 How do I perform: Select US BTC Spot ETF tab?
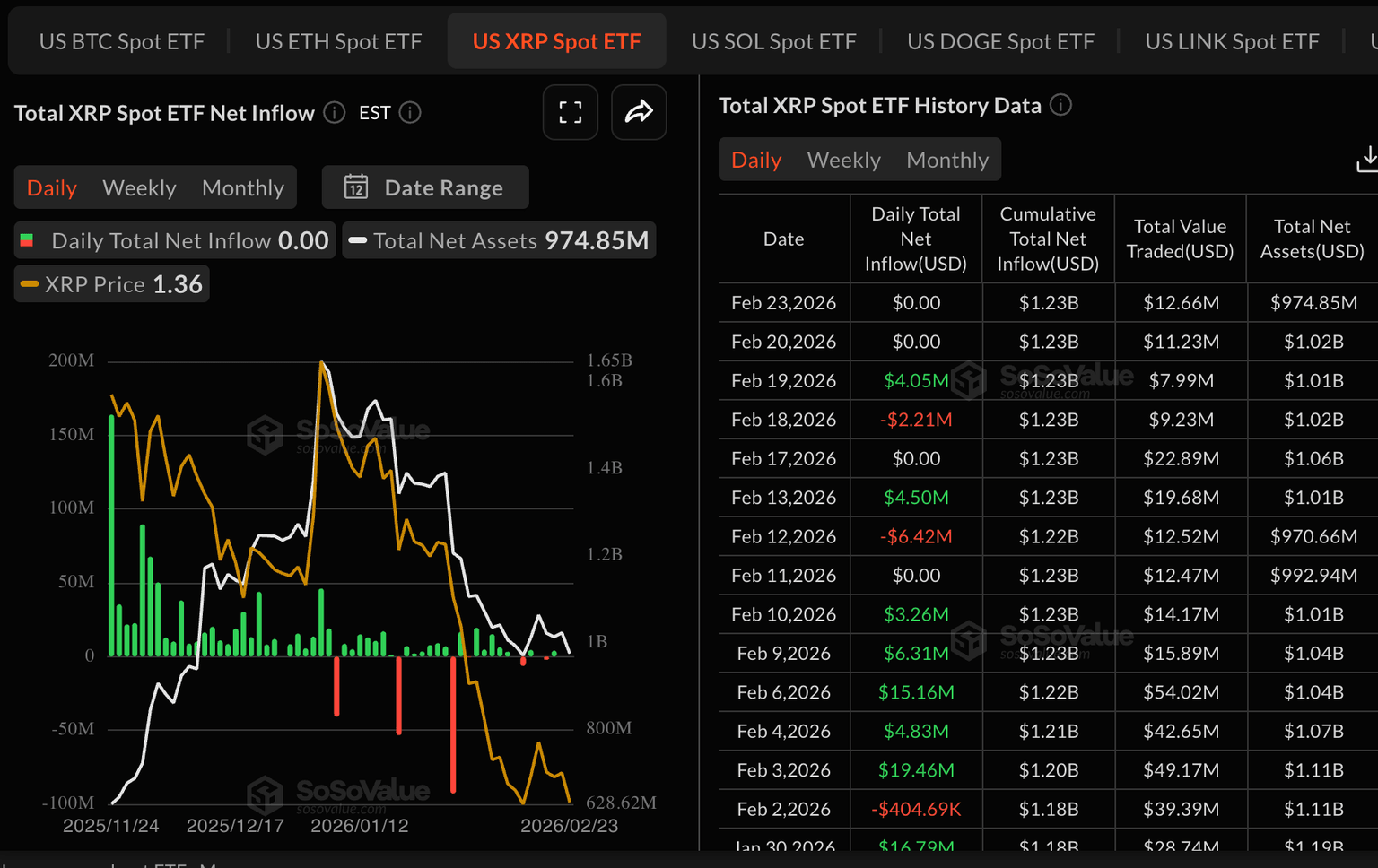[122, 41]
